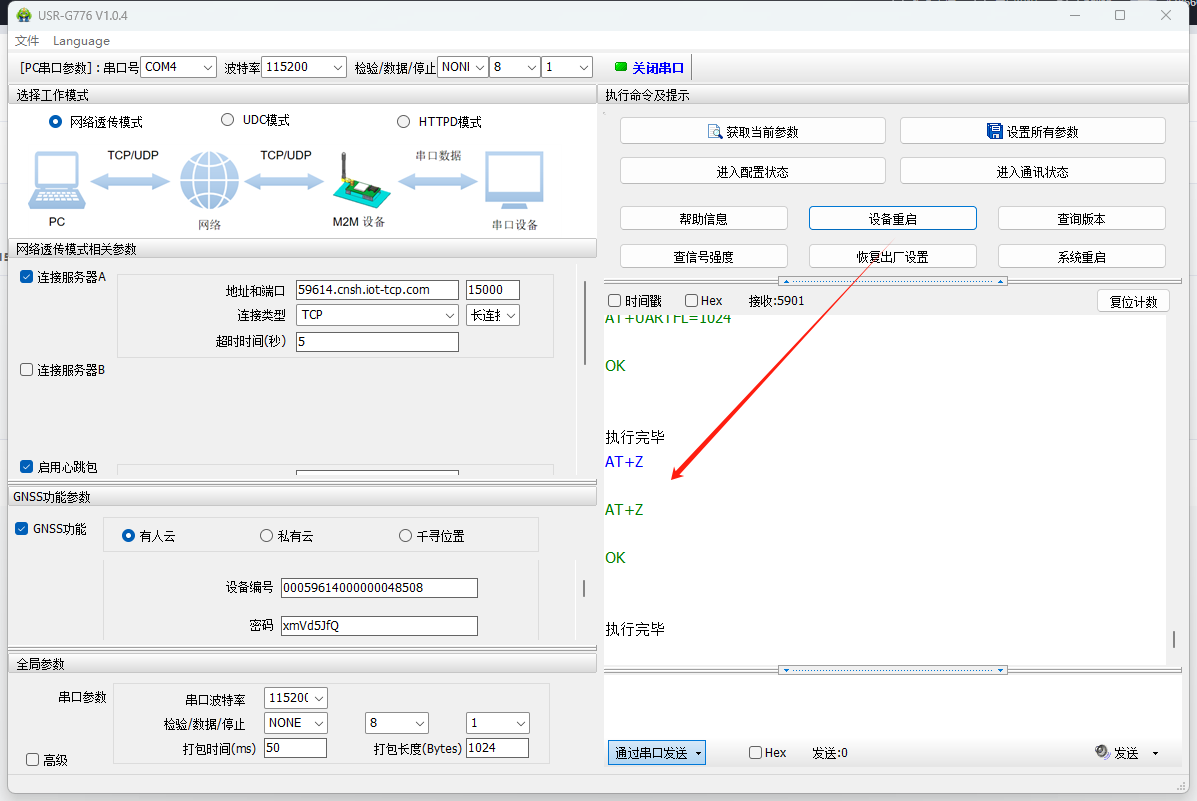The height and width of the screenshot is (801, 1197).
Task: Click the send icon beside 发送
Action: tap(1102, 753)
